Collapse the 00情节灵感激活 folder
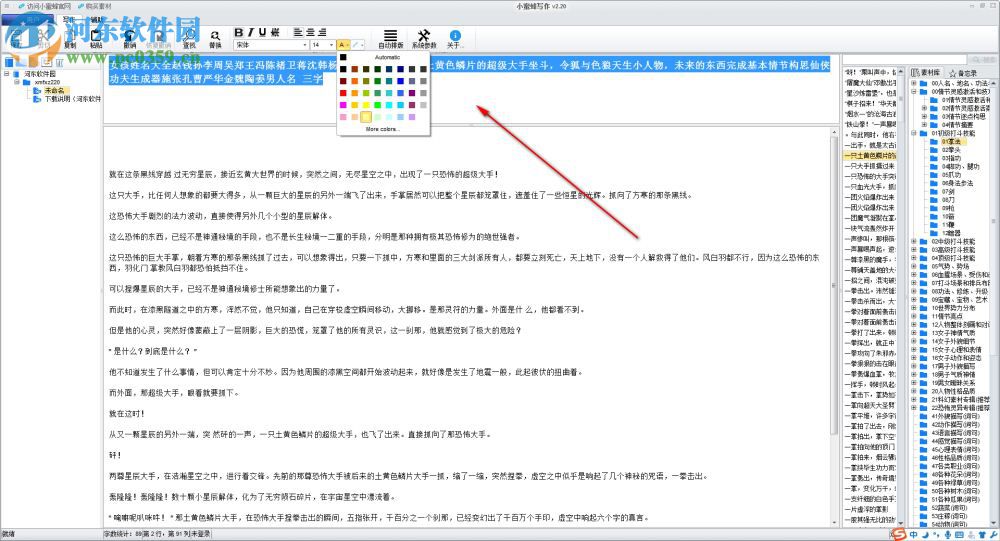 pos(914,91)
